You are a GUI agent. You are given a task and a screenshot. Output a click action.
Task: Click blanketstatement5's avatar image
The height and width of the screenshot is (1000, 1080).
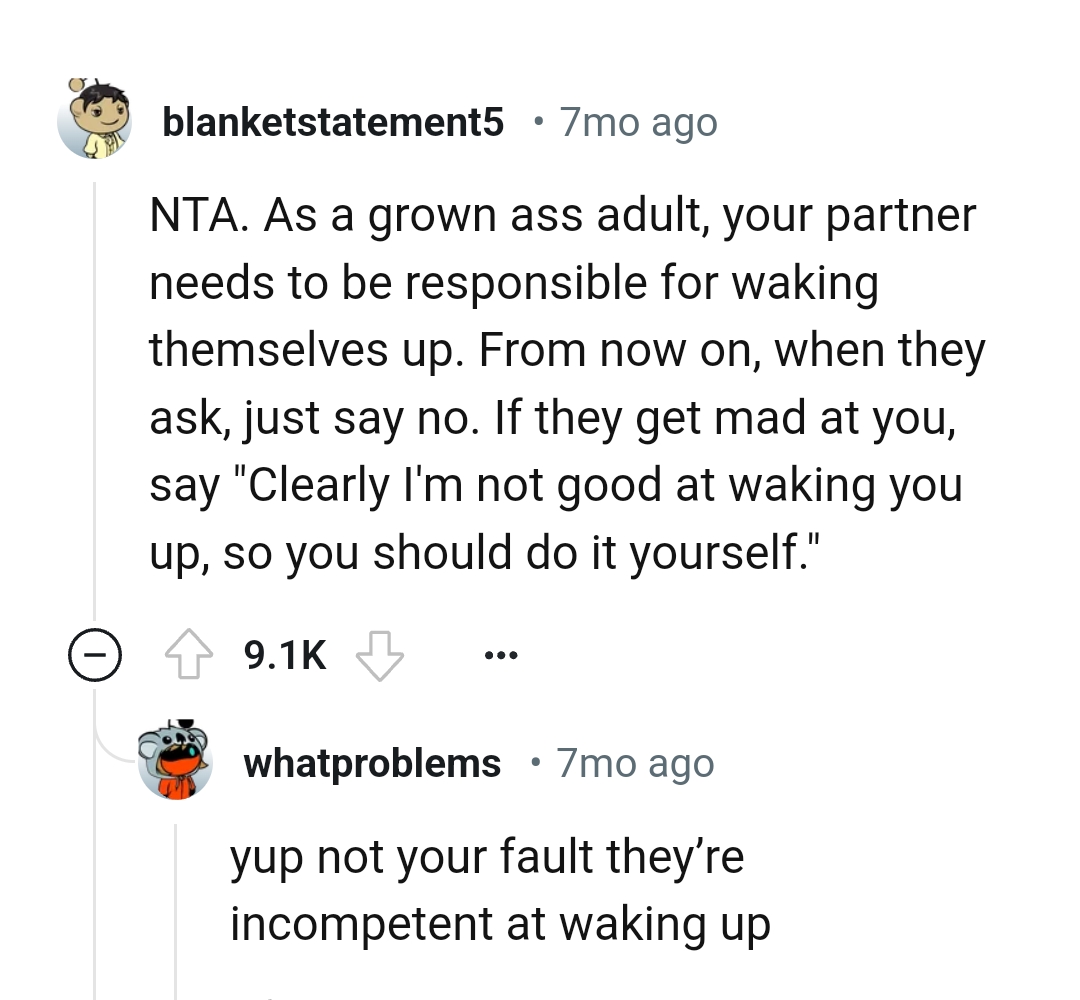pos(95,120)
